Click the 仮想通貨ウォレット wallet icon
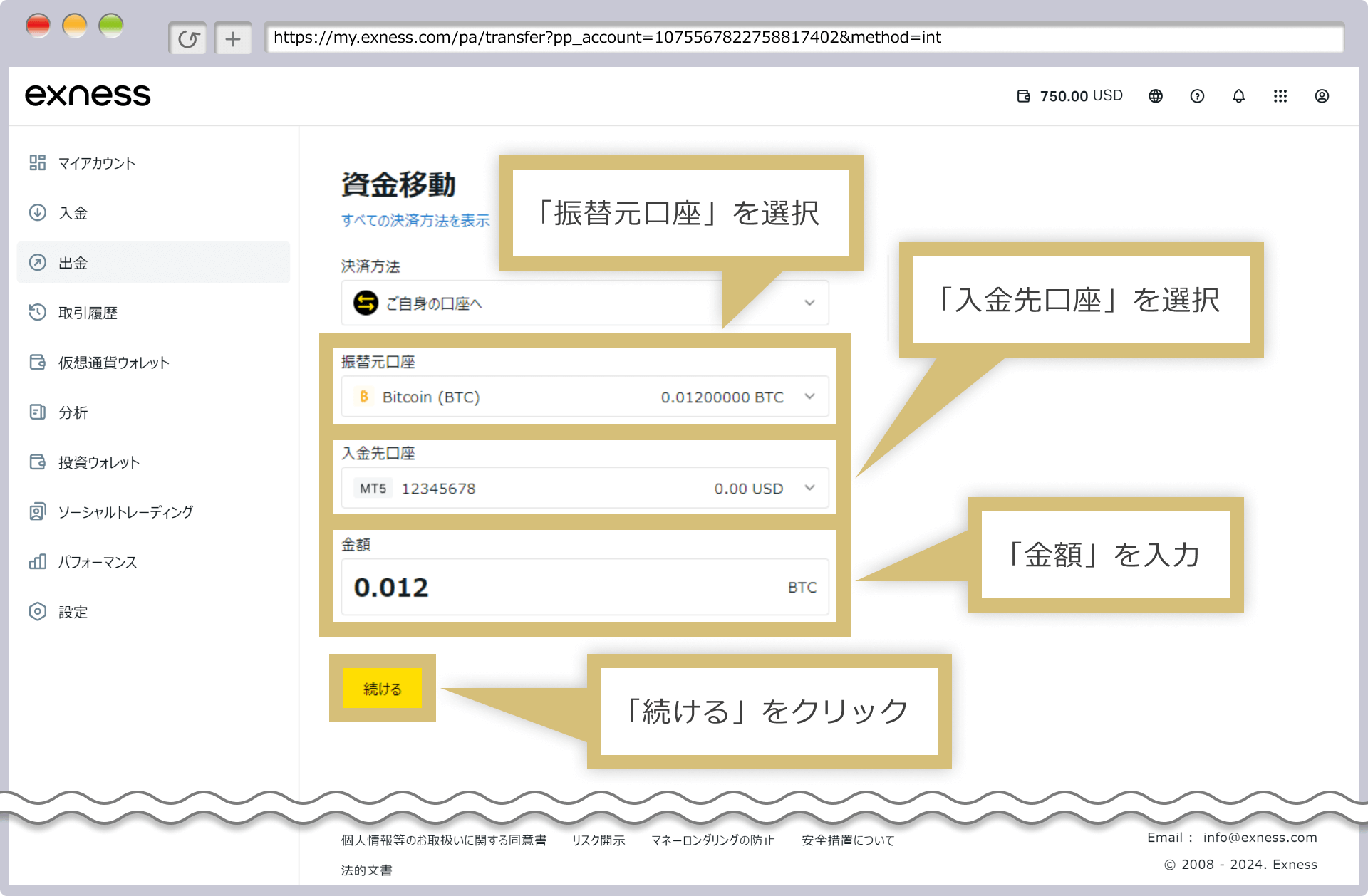Image resolution: width=1368 pixels, height=896 pixels. tap(38, 362)
